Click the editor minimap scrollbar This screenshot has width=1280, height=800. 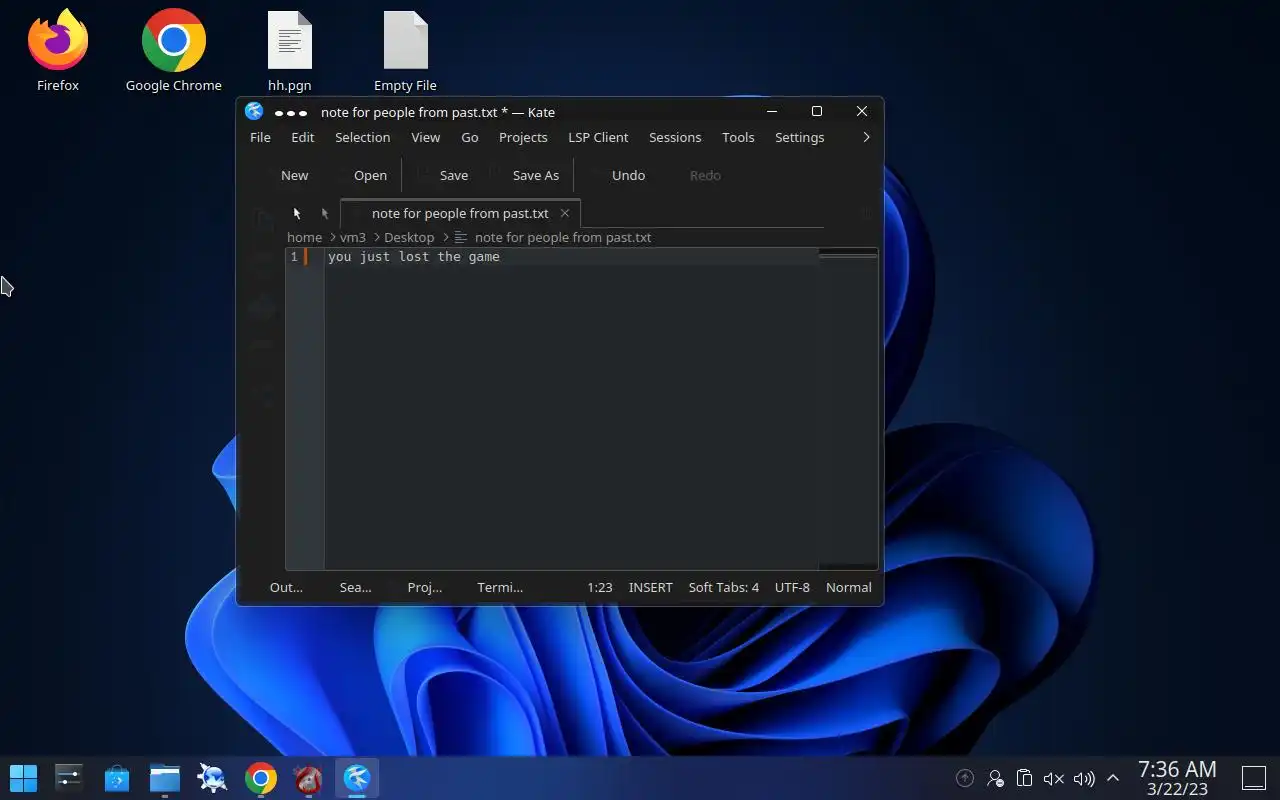tap(848, 408)
